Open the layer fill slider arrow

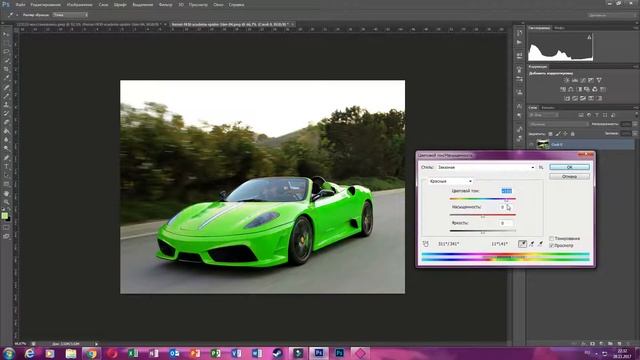635,133
